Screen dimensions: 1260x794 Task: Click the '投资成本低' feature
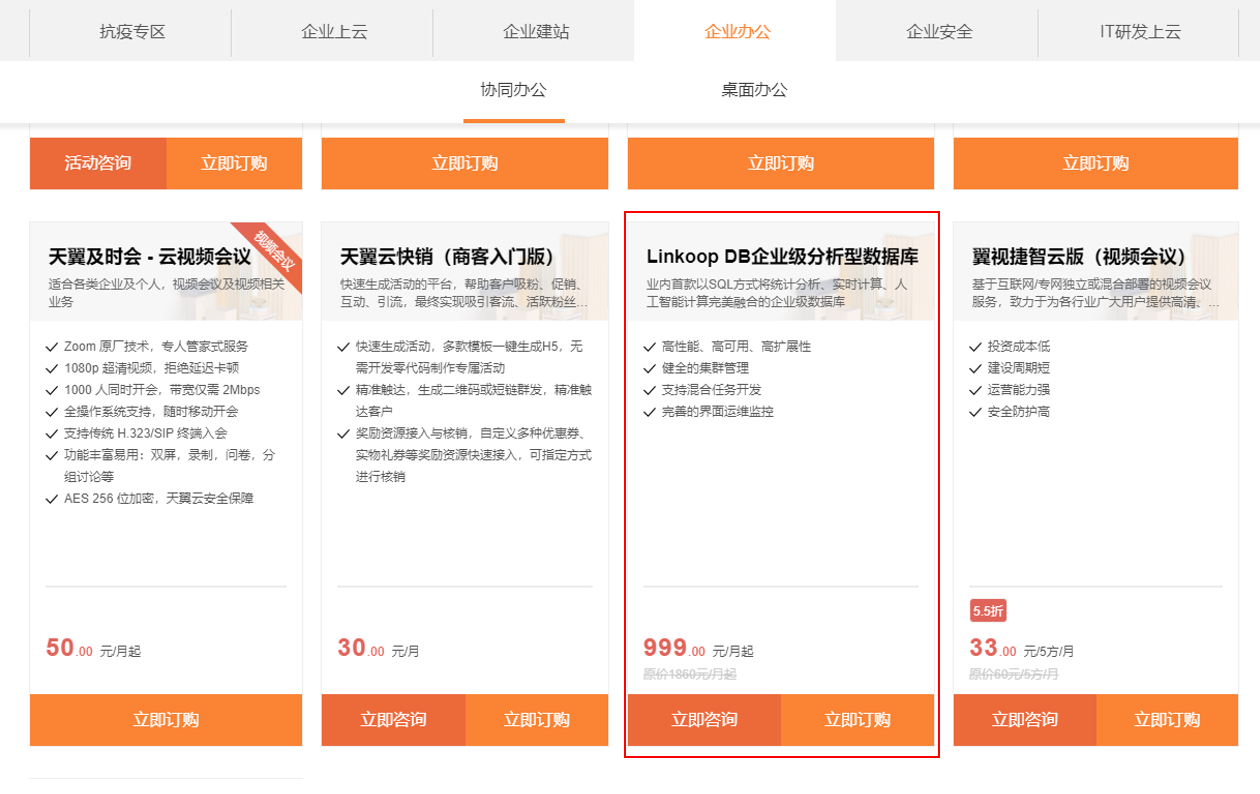pyautogui.click(x=1019, y=346)
